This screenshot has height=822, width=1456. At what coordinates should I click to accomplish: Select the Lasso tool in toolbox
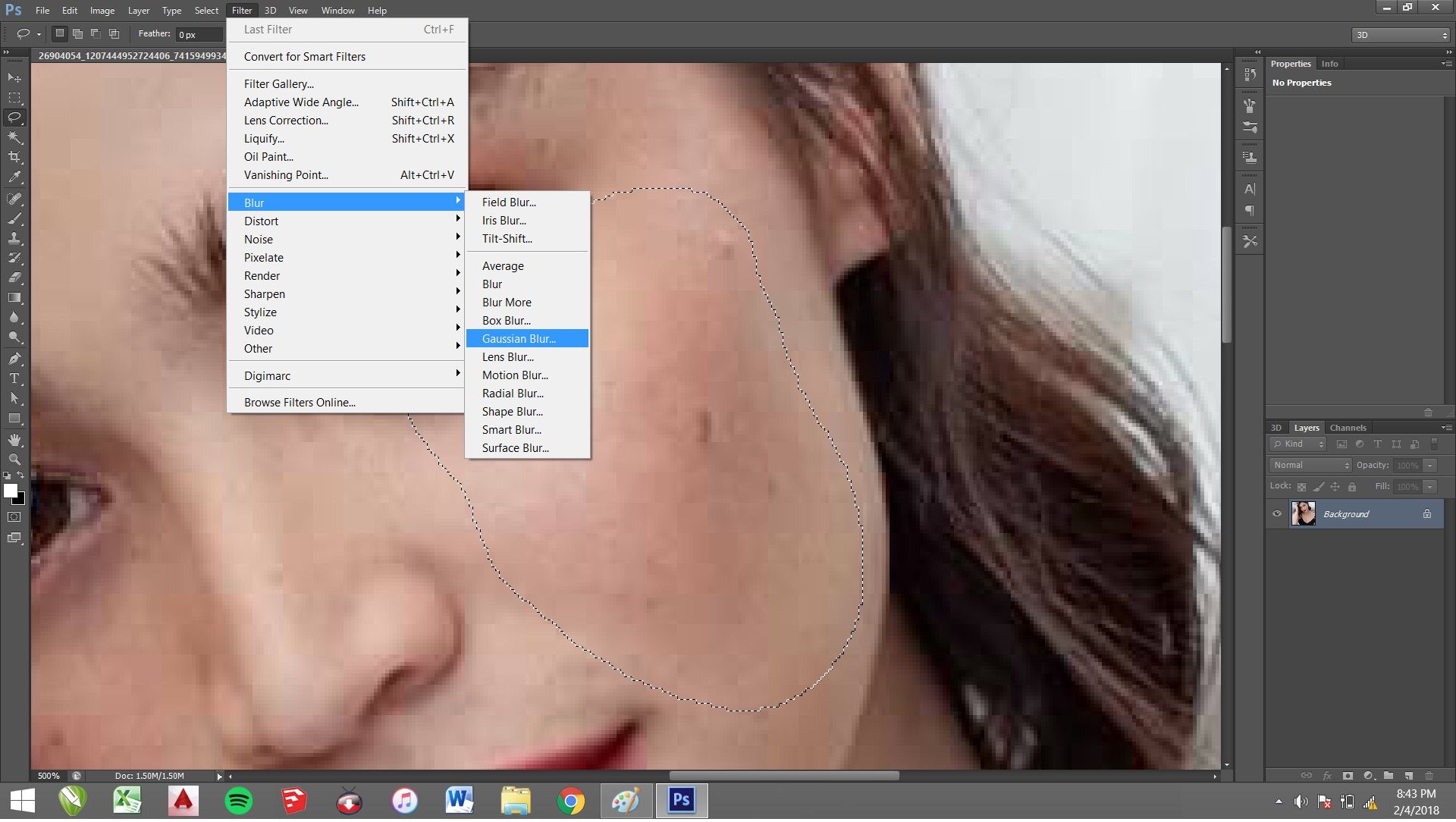[x=14, y=118]
